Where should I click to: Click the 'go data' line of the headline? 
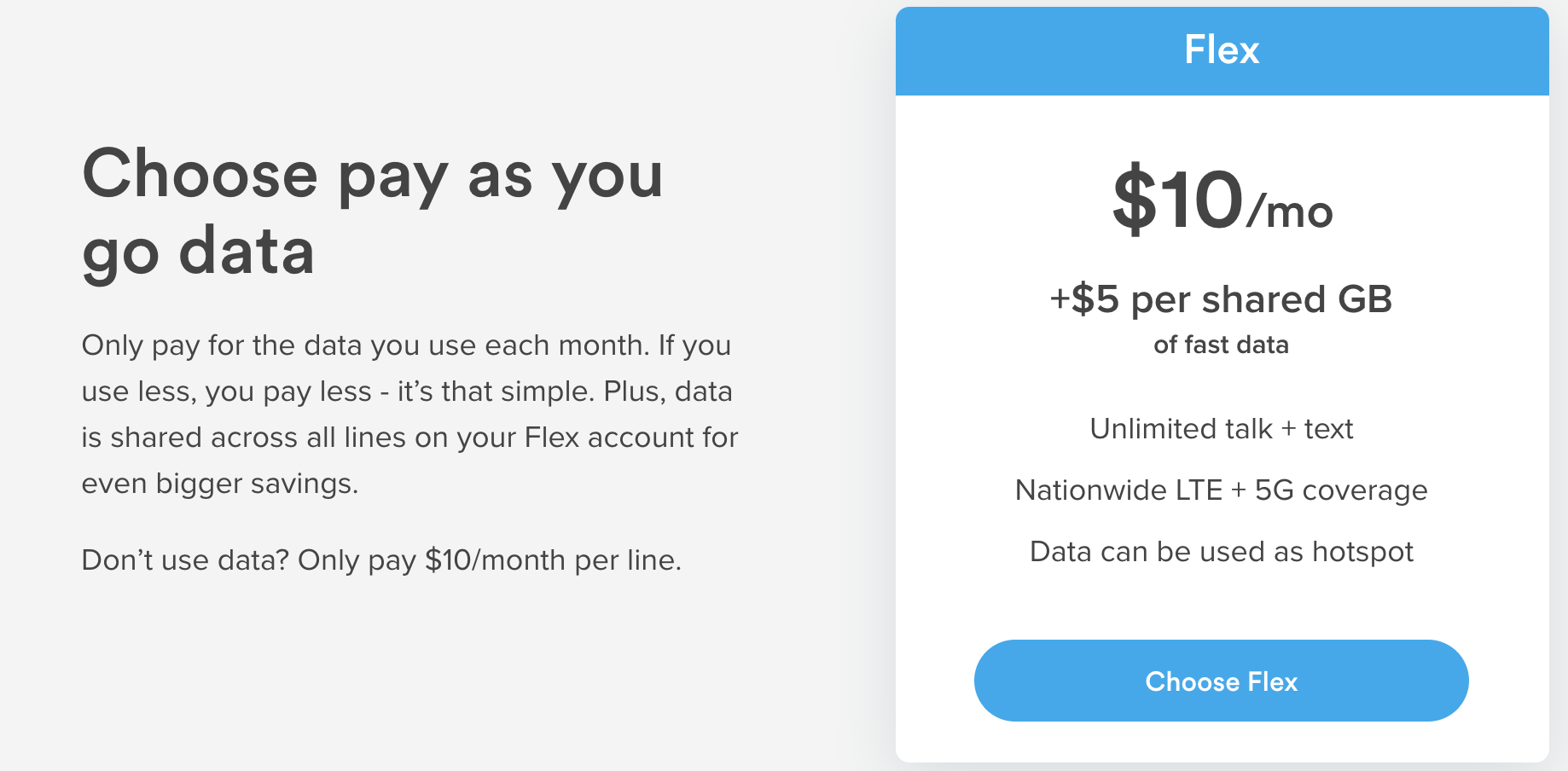[x=198, y=251]
